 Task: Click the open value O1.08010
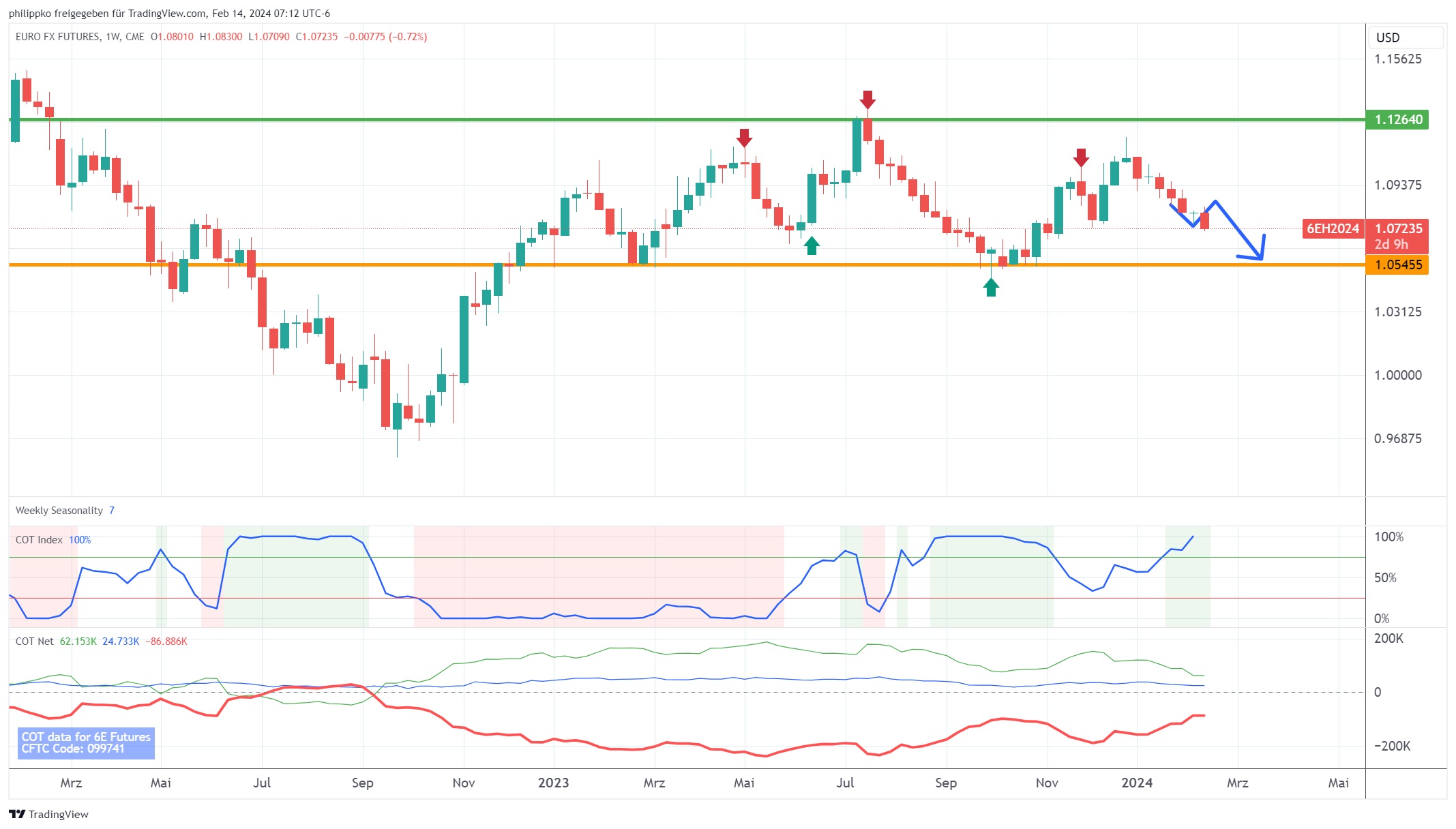coord(172,37)
